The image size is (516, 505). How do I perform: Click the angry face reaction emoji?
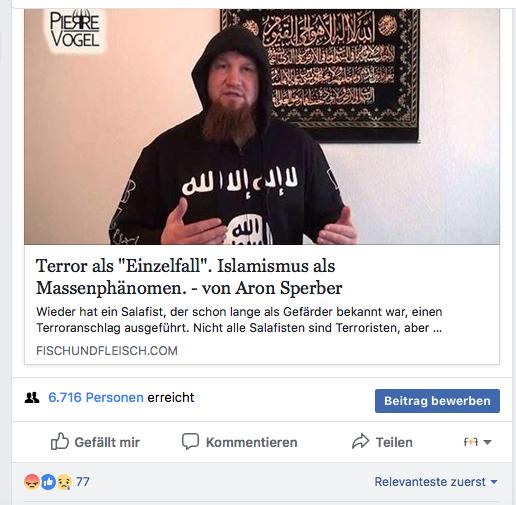tap(32, 482)
